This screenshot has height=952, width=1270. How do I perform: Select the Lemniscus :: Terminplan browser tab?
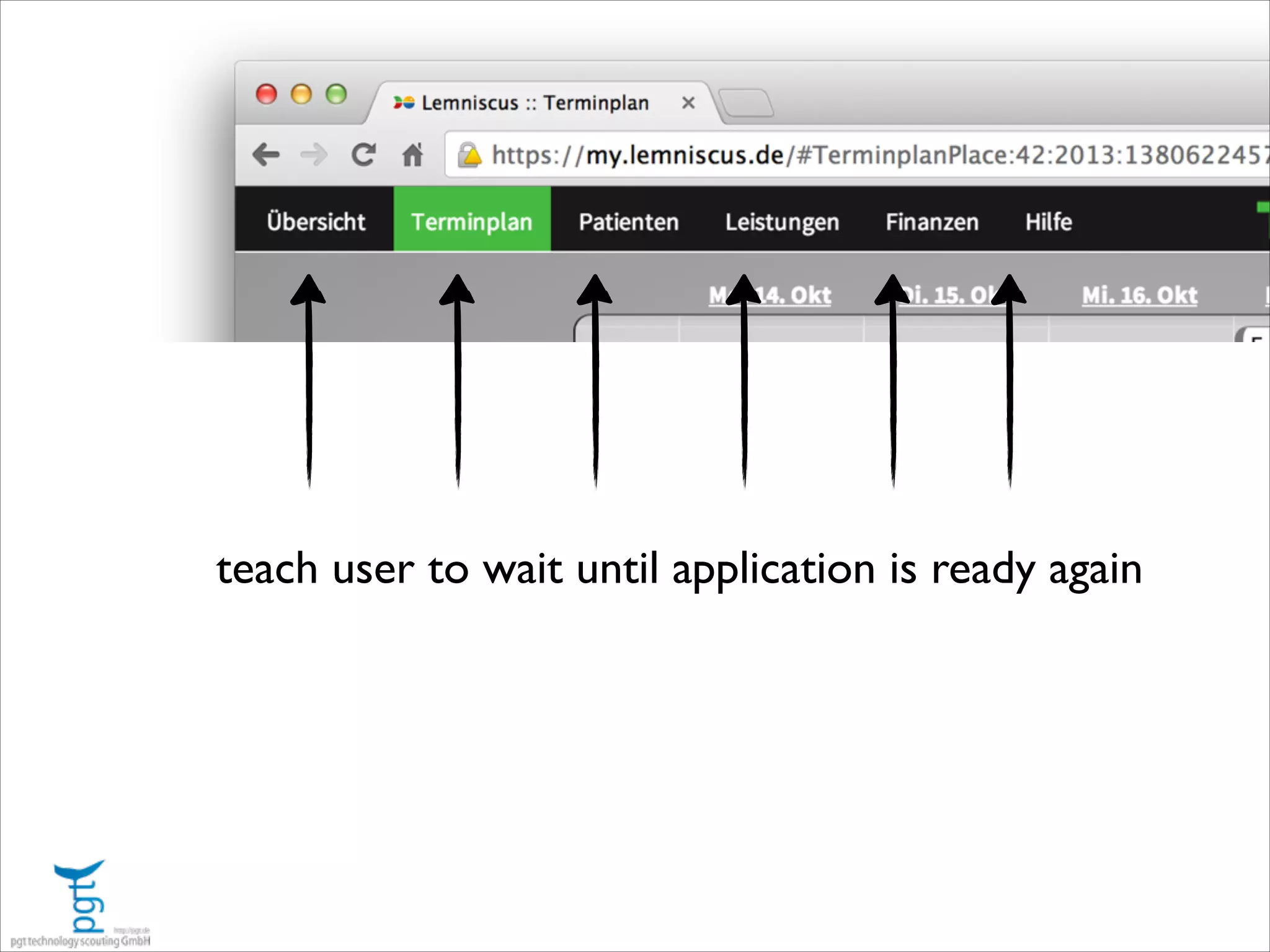click(x=544, y=103)
